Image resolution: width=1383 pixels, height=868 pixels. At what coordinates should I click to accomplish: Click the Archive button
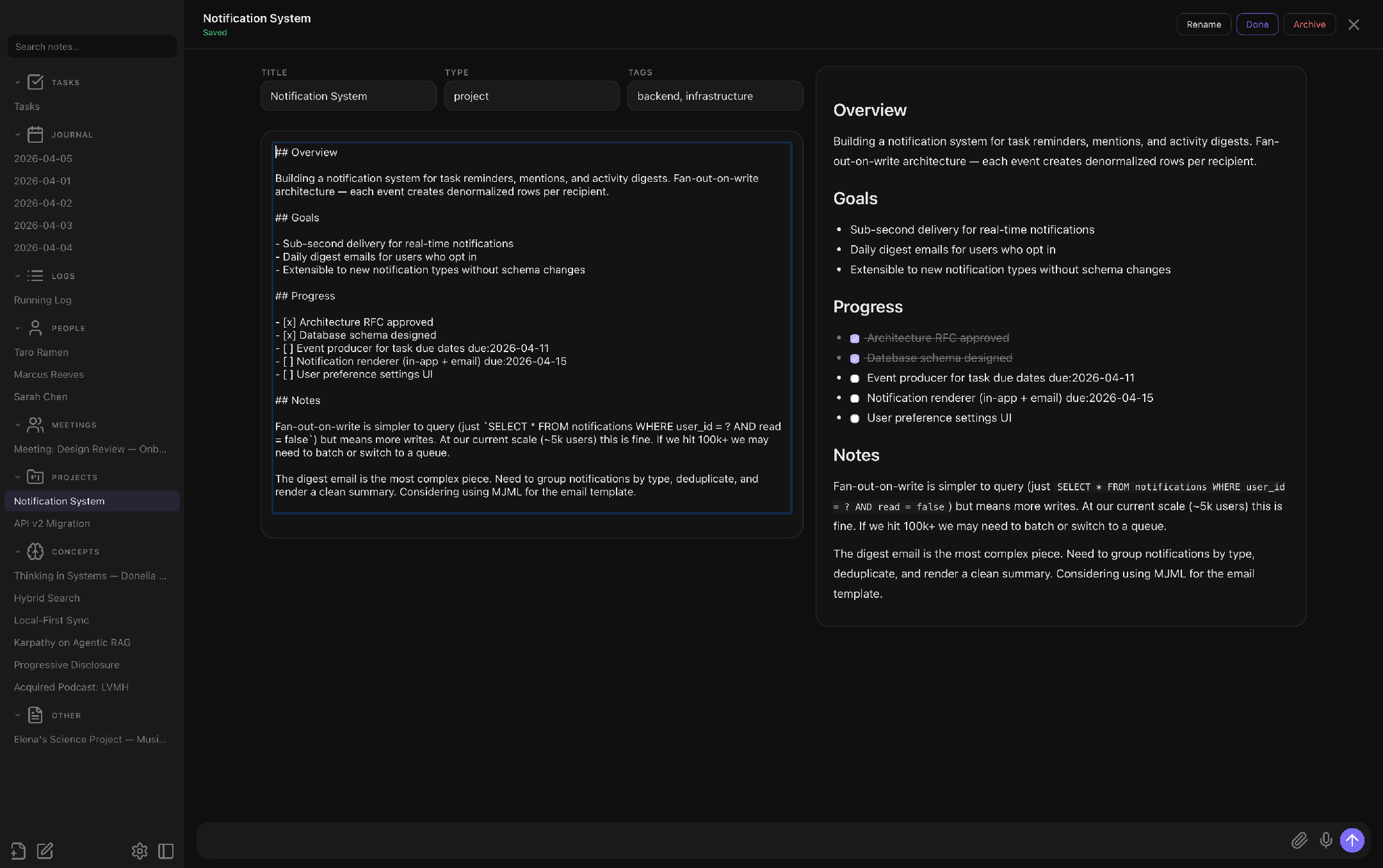tap(1309, 24)
